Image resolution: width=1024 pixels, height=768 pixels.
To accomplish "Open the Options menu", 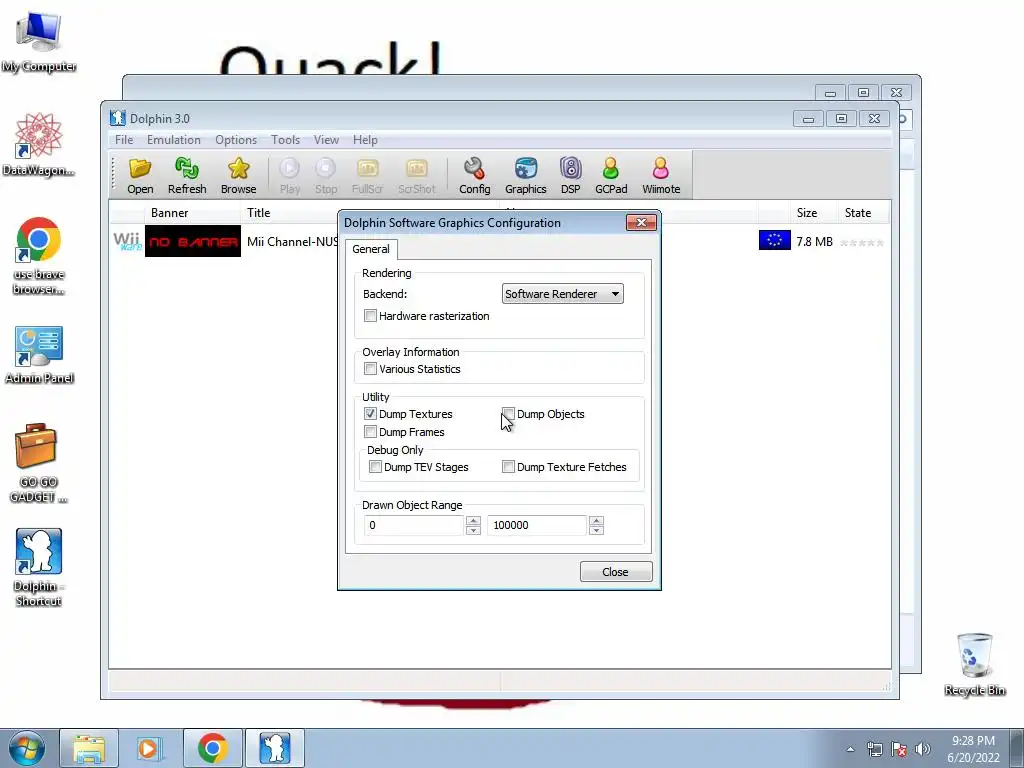I will click(x=236, y=140).
